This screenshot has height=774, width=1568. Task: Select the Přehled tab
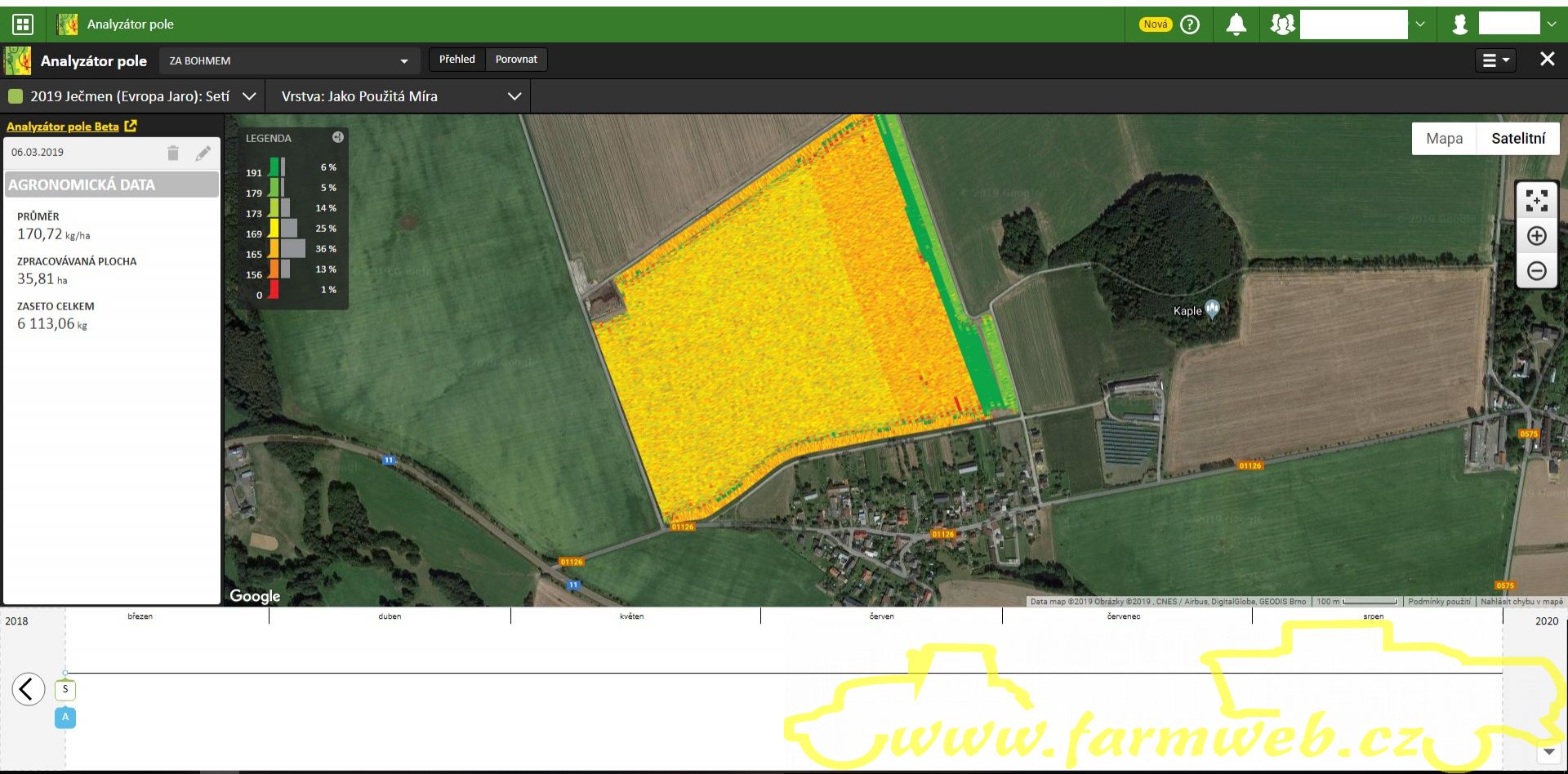tap(457, 60)
